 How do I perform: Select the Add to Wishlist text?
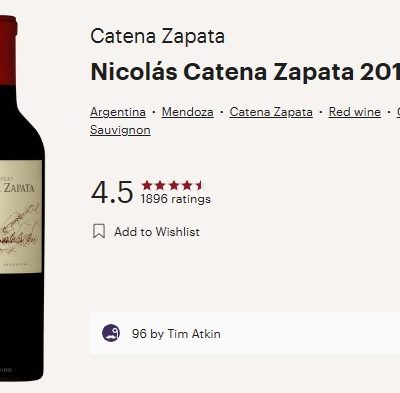click(157, 232)
